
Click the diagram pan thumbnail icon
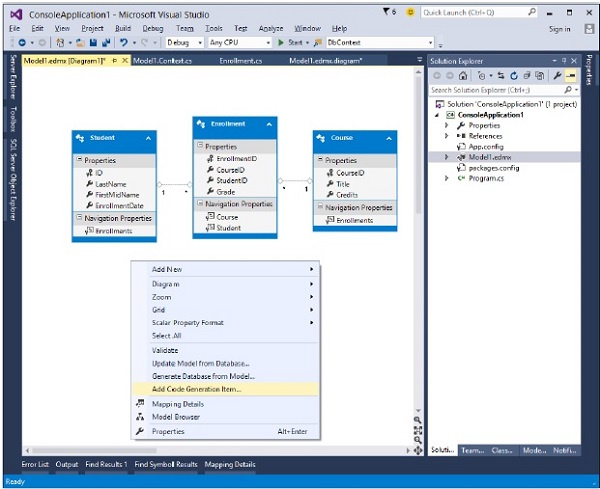[418, 450]
